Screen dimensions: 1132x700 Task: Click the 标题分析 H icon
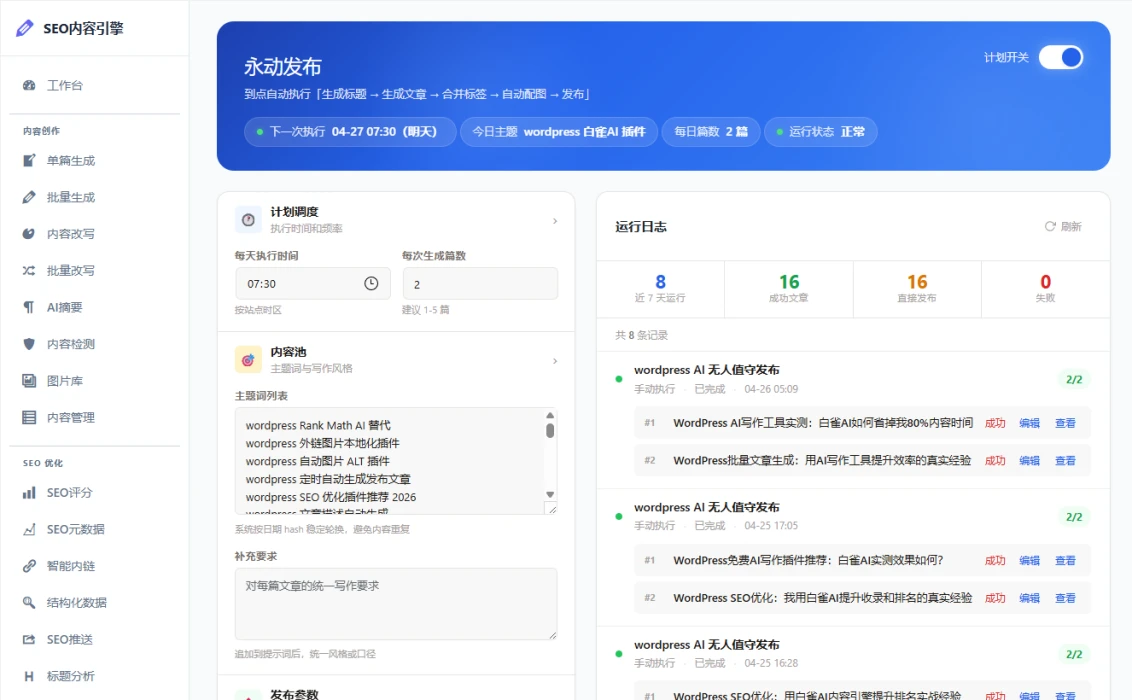point(29,676)
